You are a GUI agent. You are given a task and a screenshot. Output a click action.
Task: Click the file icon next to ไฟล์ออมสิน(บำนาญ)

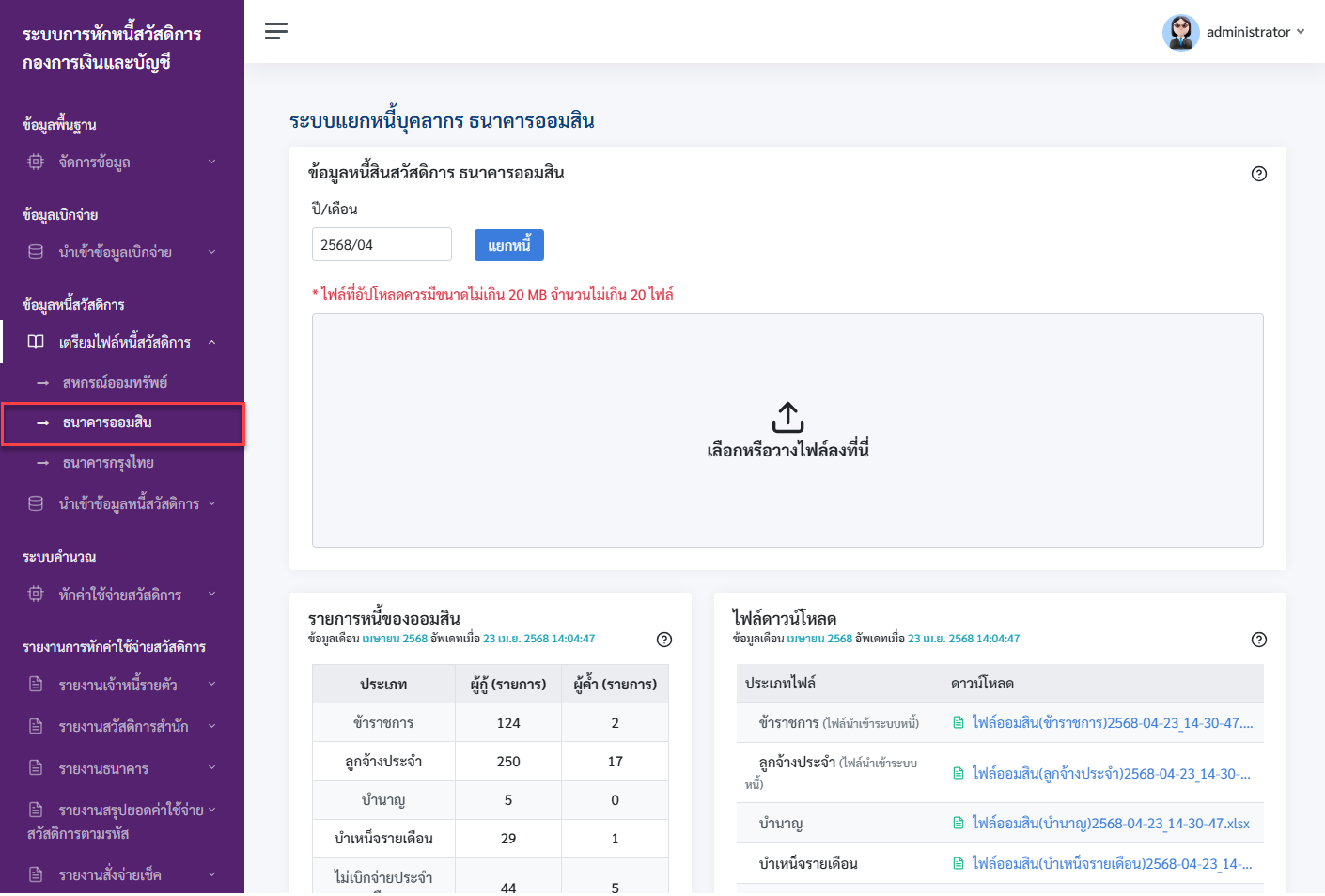tap(959, 824)
